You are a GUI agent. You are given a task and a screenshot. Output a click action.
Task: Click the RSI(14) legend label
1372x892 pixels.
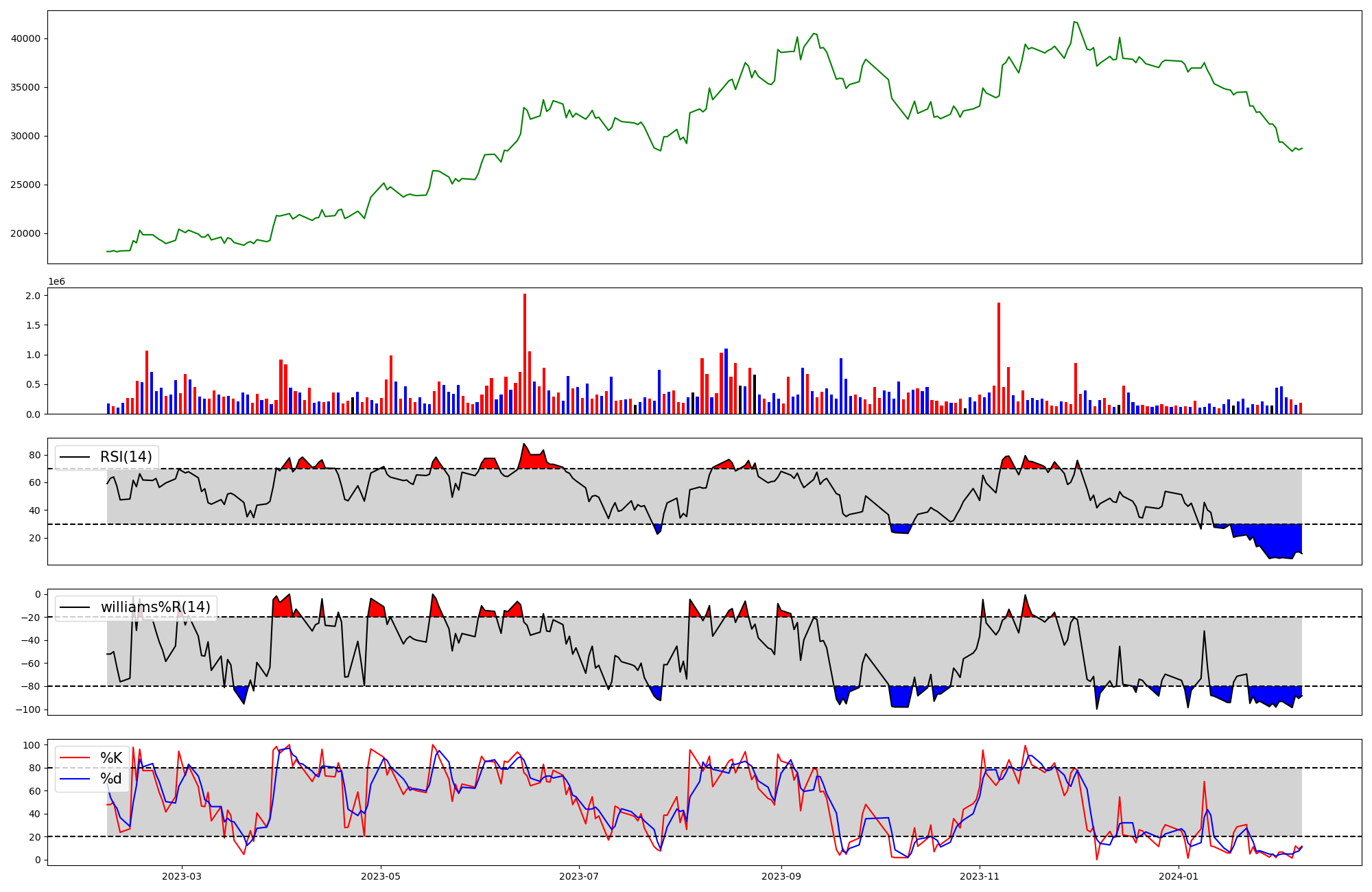click(x=126, y=457)
